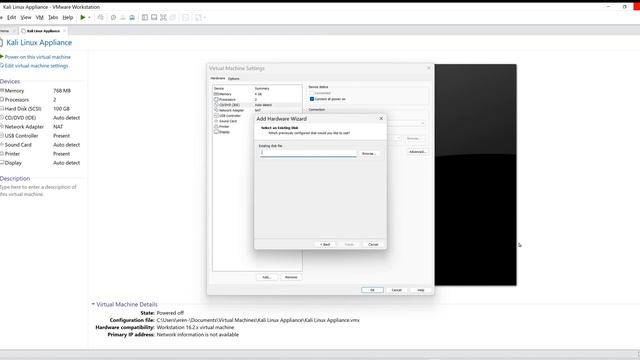Screen dimensions: 640x360
Task: Click the Send Ctrl+Alt+Del toolbar icon
Action: (x=100, y=18)
